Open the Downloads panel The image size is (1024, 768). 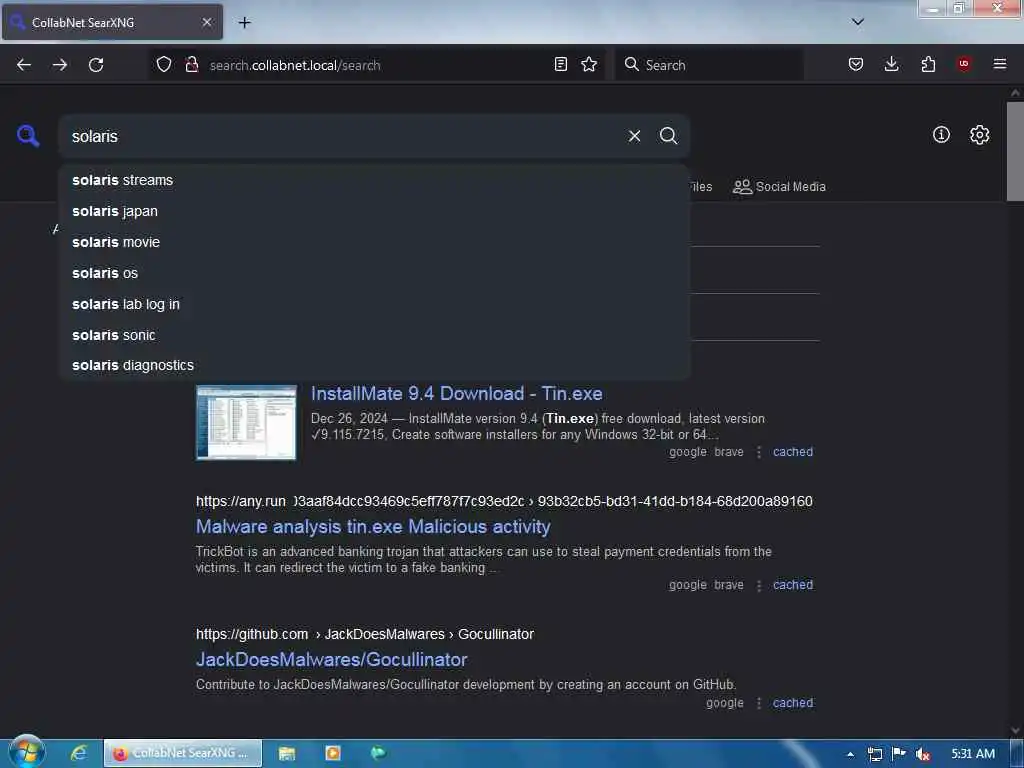coord(891,64)
